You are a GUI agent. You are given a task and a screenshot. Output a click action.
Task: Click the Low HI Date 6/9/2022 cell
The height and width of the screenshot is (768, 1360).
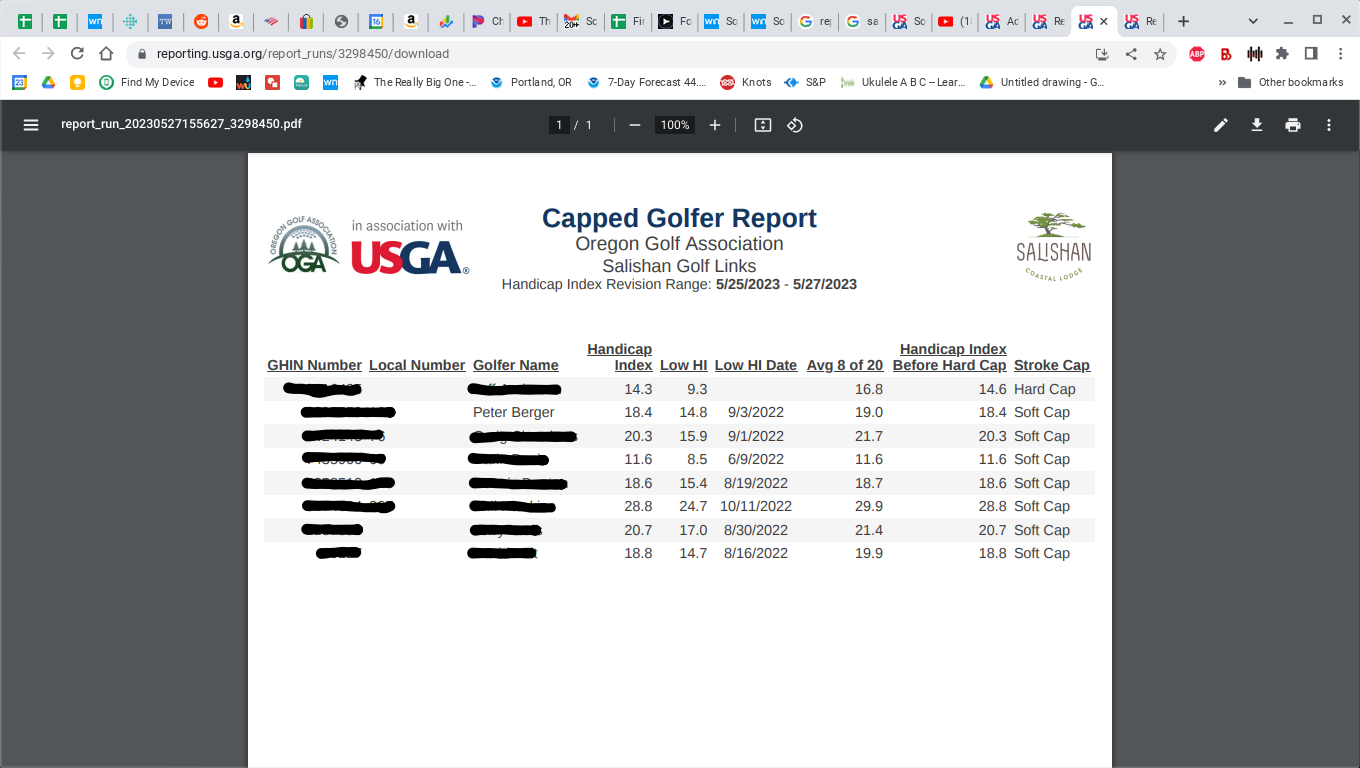point(754,459)
